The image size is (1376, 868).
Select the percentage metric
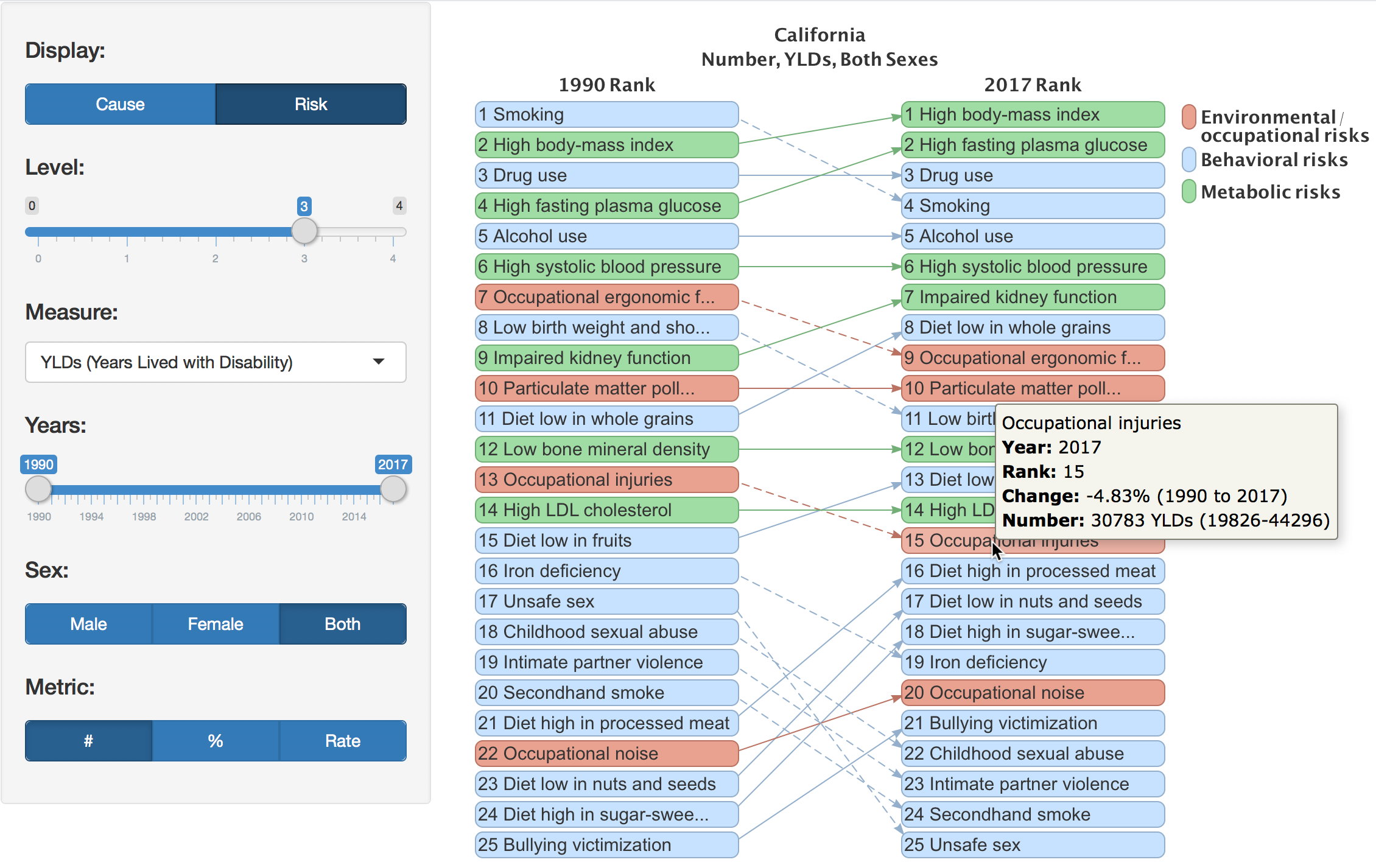[215, 740]
